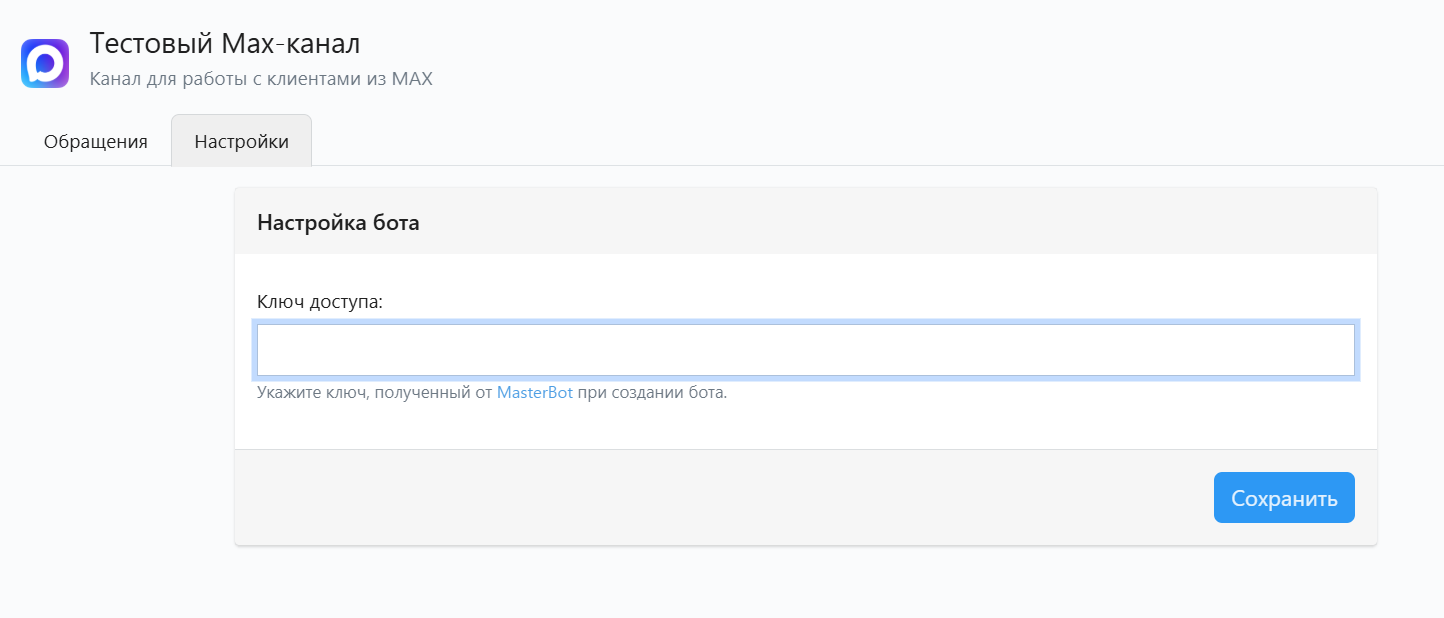Switch to the Настройки tab
The width and height of the screenshot is (1444, 618).
pyautogui.click(x=242, y=142)
